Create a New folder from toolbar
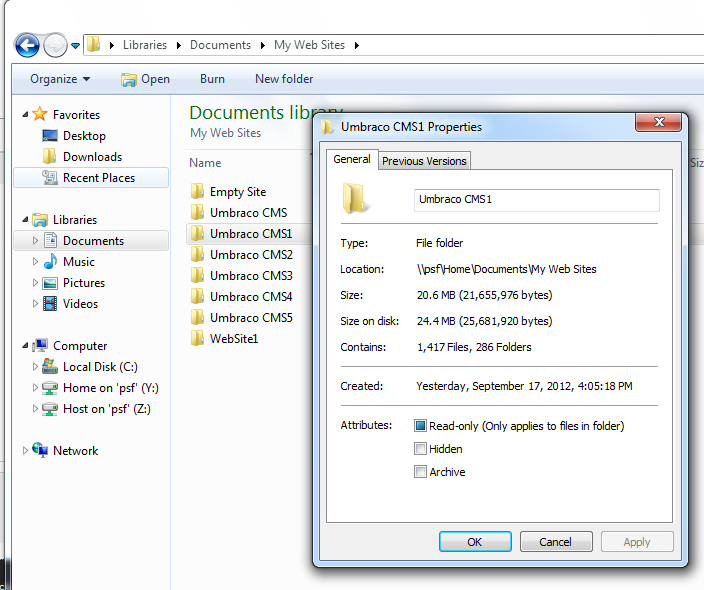Image resolution: width=704 pixels, height=590 pixels. [x=284, y=79]
